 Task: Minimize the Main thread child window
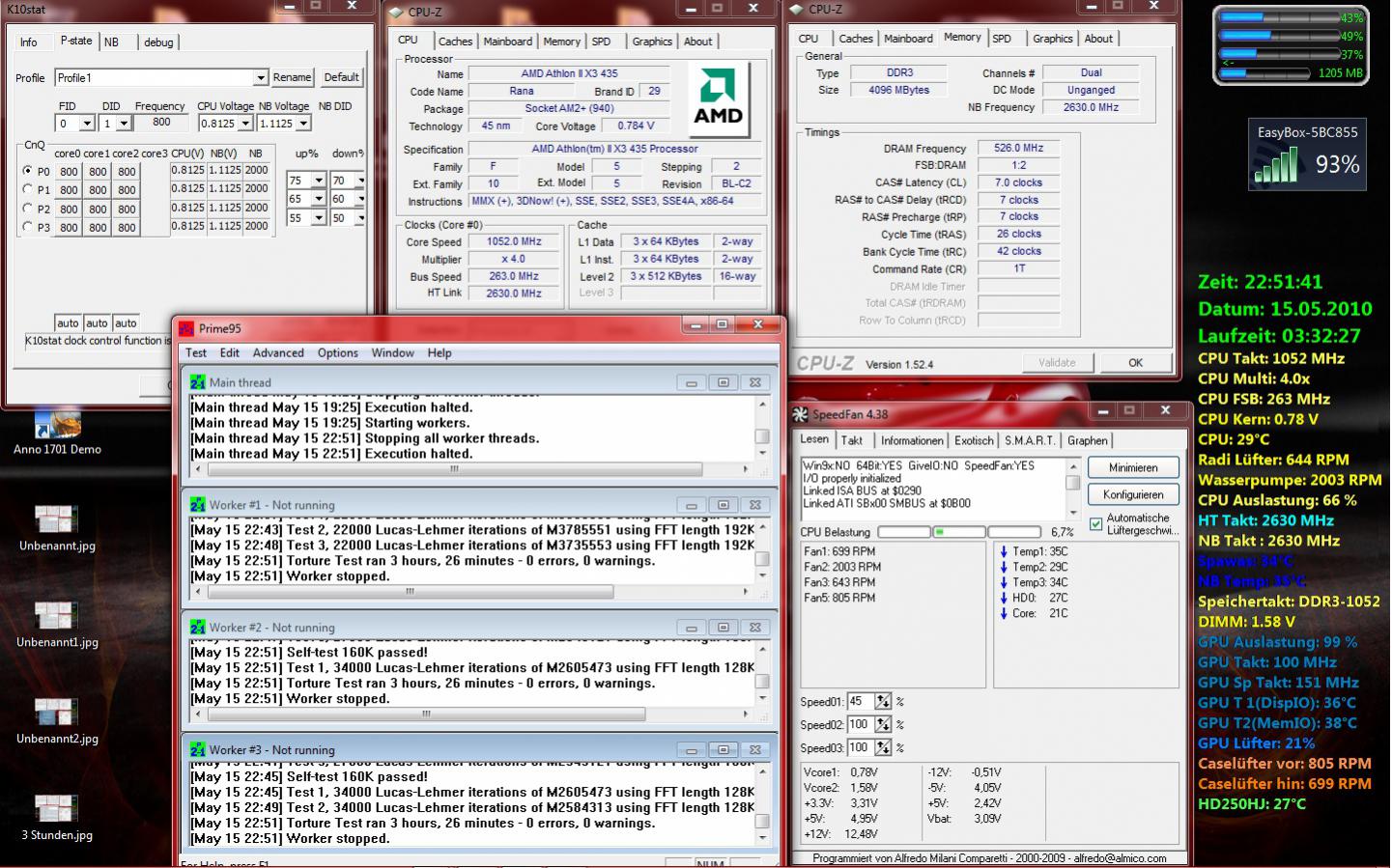click(x=692, y=382)
